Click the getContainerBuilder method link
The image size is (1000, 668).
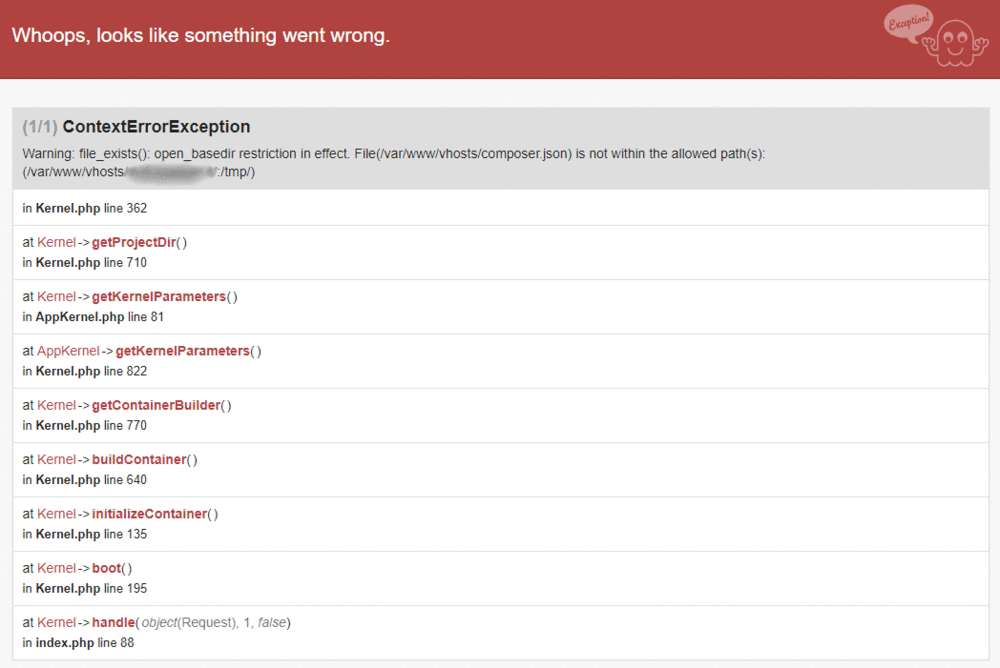pyautogui.click(x=156, y=405)
